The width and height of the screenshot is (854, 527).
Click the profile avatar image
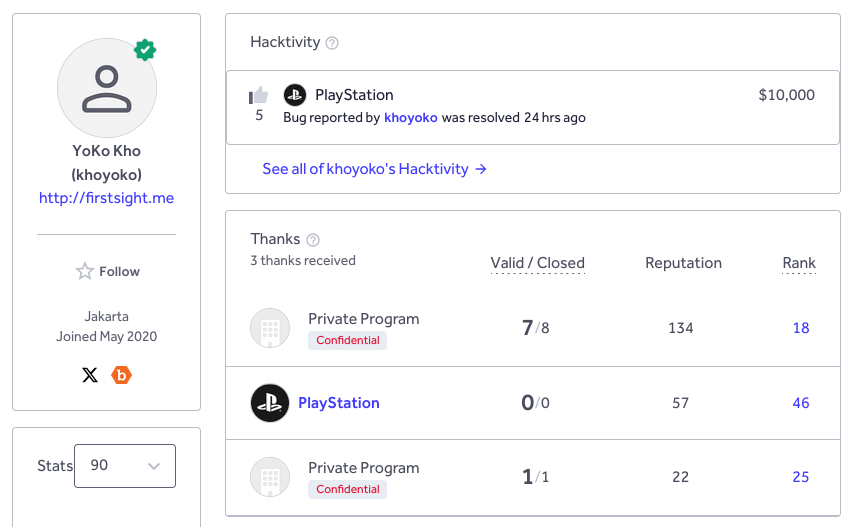point(107,88)
